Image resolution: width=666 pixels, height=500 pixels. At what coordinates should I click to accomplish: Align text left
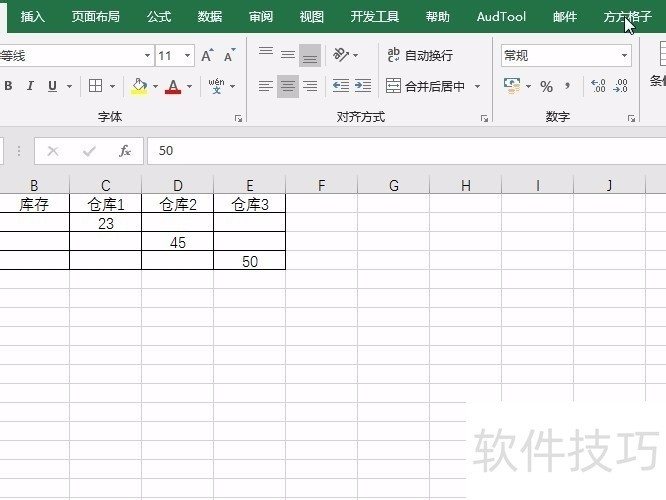tap(266, 86)
